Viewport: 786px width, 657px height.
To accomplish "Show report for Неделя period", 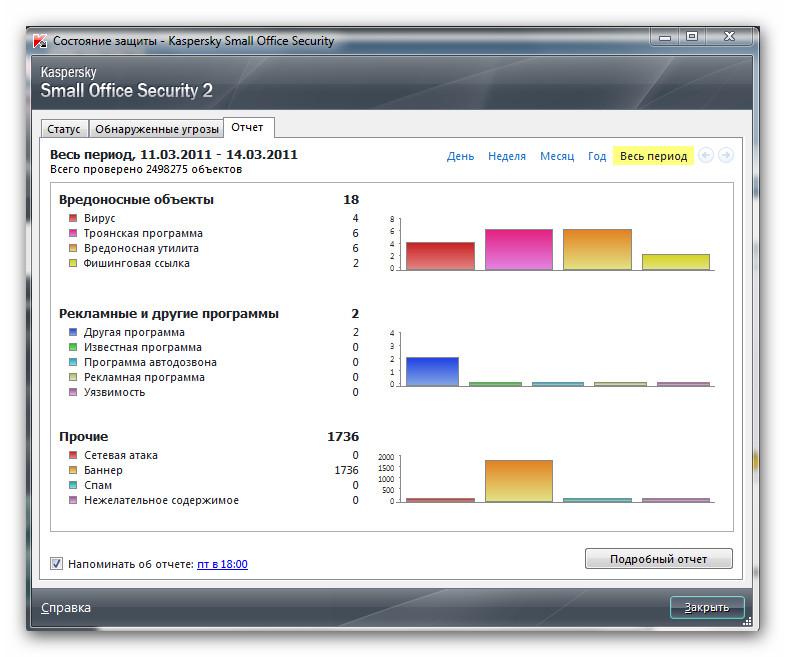I will tap(506, 156).
